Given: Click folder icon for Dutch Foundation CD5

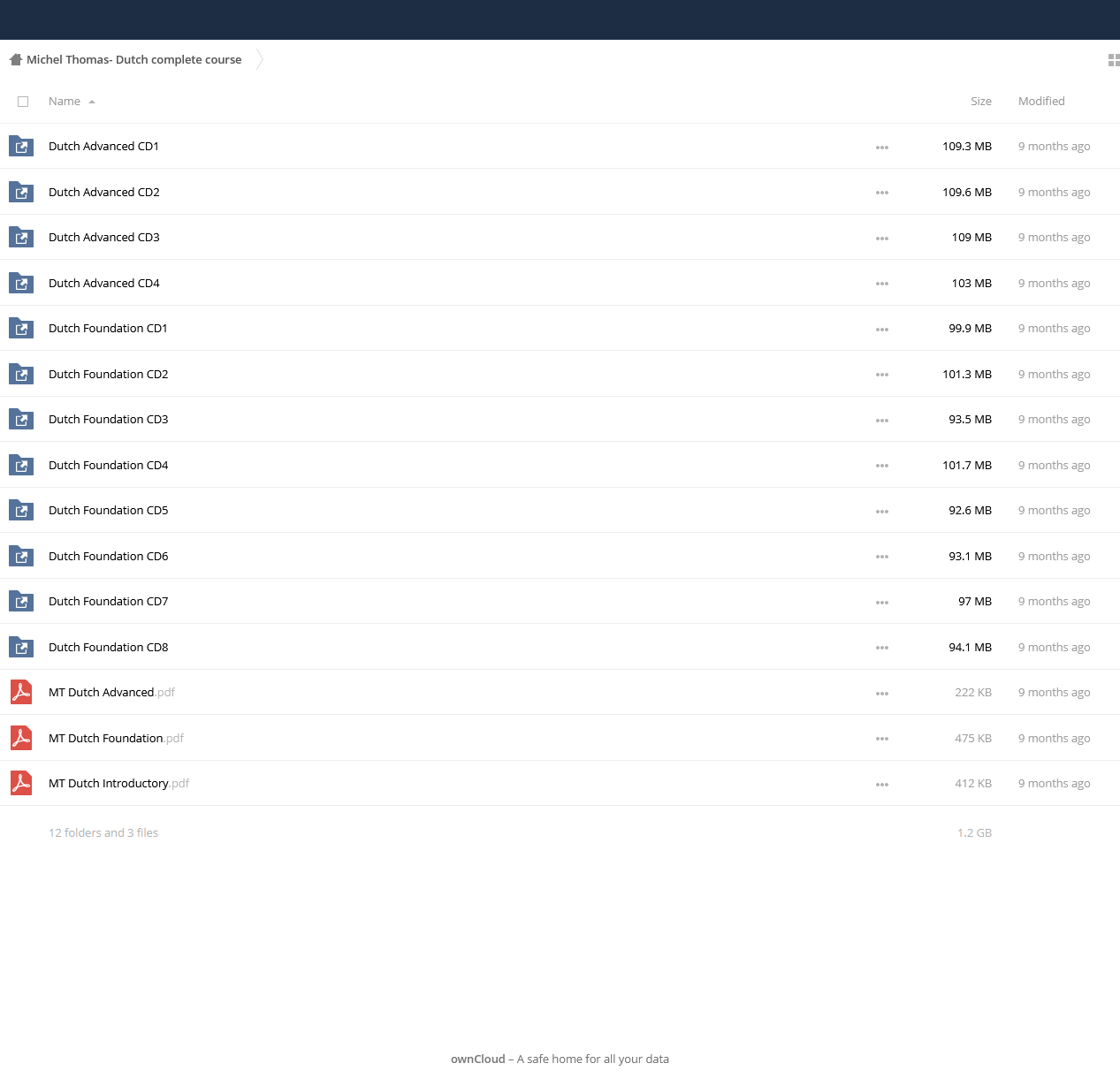Looking at the screenshot, I should point(21,510).
